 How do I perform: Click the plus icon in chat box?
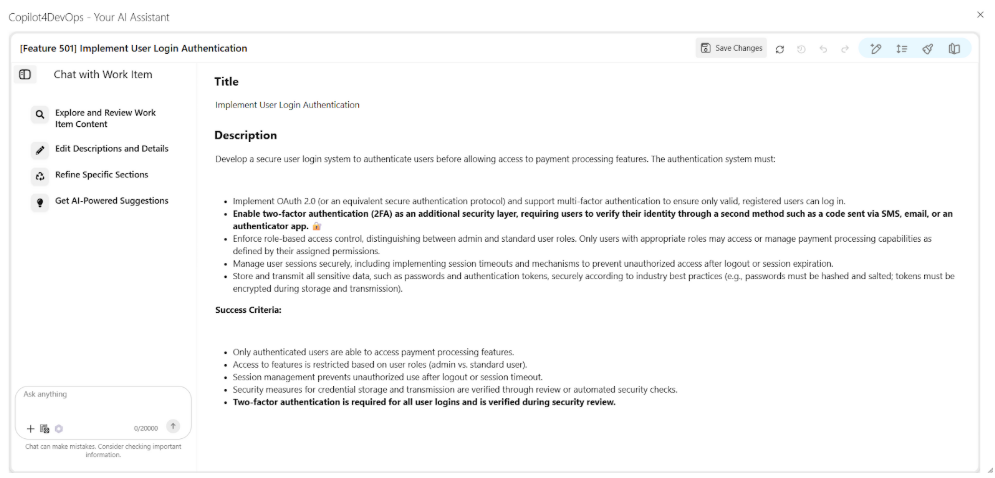pos(30,428)
